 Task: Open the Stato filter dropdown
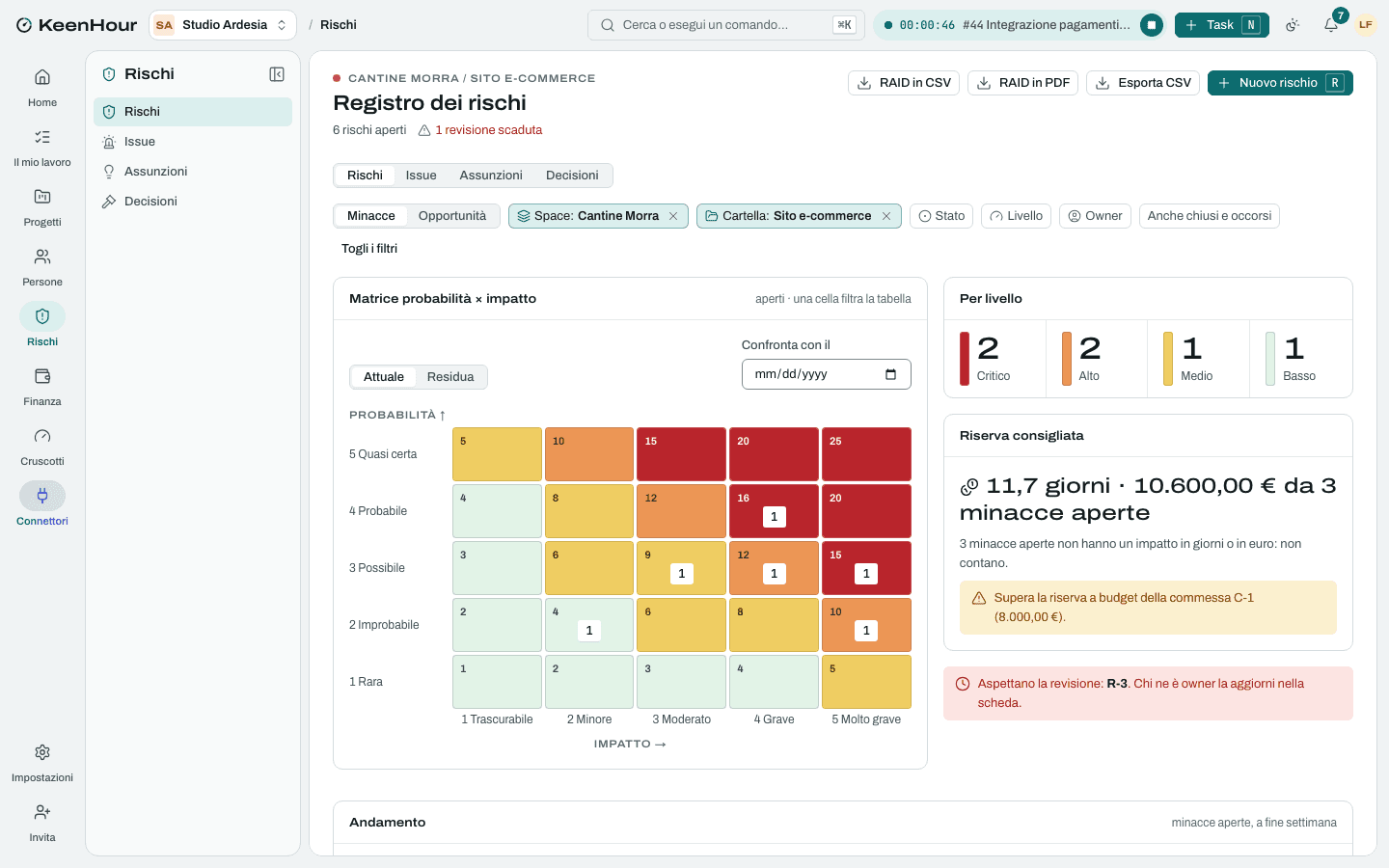[941, 216]
